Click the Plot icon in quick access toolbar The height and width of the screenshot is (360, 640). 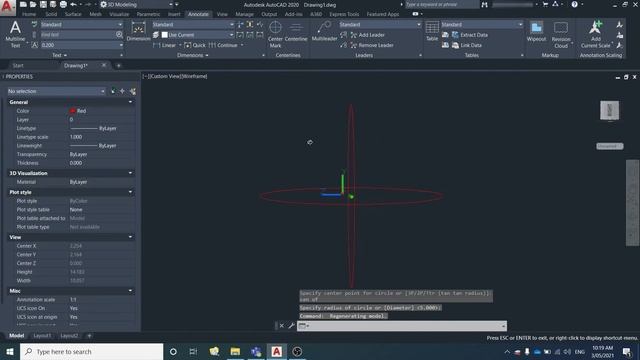[63, 4]
